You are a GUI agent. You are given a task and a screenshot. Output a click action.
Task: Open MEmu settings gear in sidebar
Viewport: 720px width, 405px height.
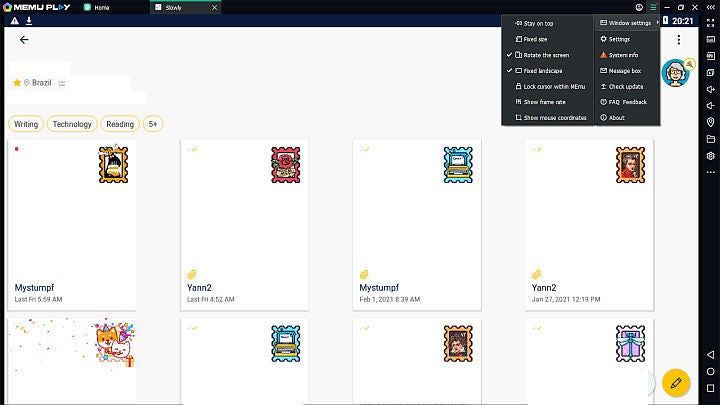coord(711,156)
